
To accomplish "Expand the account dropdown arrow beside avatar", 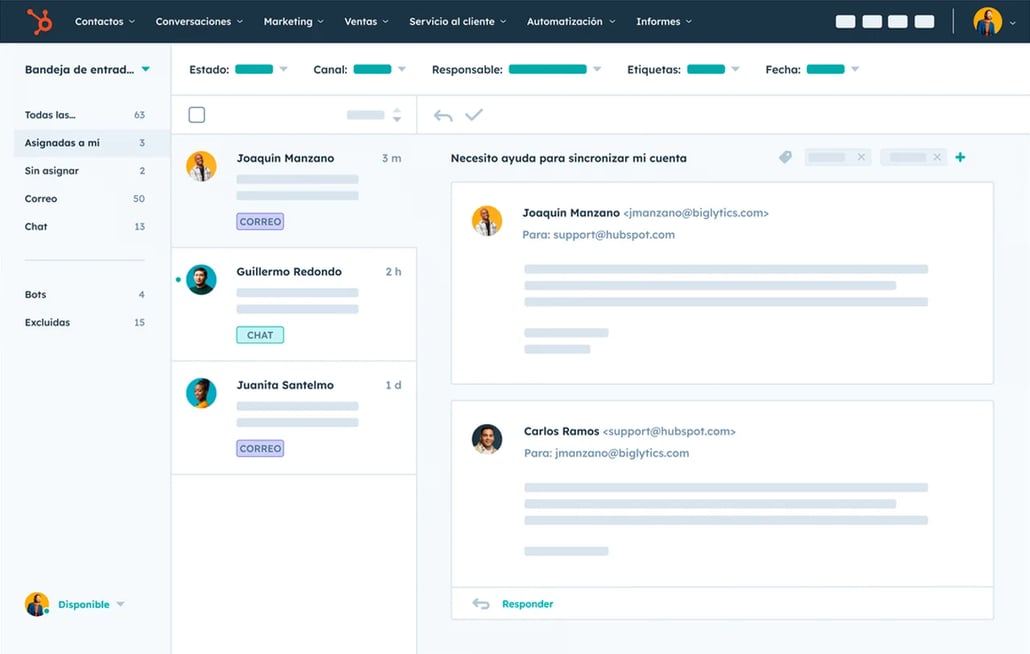I will click(x=1012, y=22).
